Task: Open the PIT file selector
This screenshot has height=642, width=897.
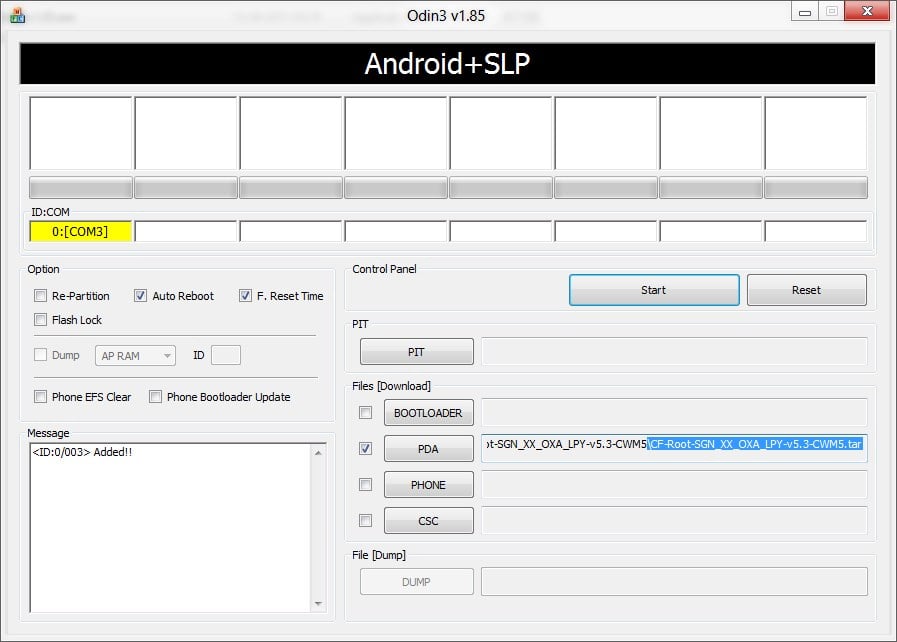Action: pyautogui.click(x=416, y=351)
